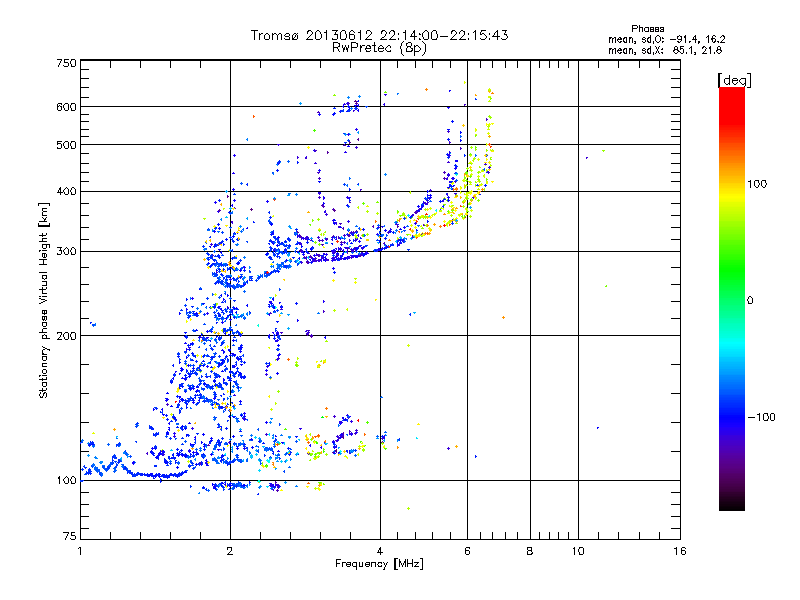Screen dimensions: 800x600
Task: Click the y-axis tick label '300'
Action: 66,252
